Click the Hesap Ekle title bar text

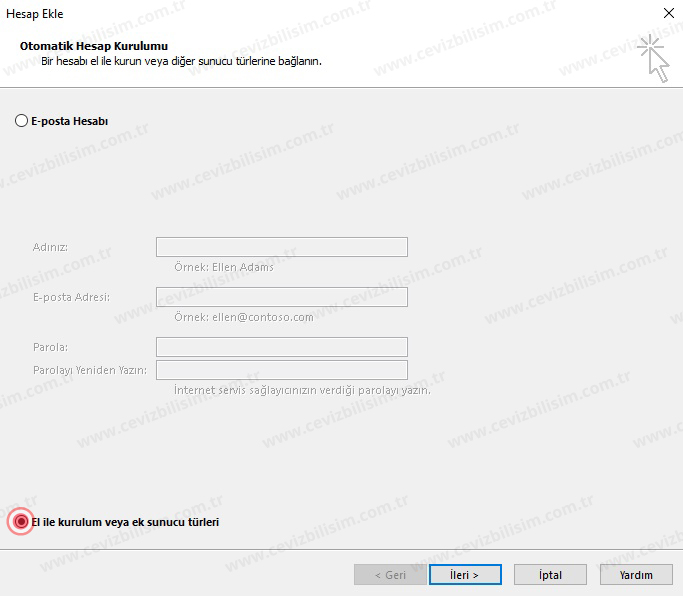[35, 14]
